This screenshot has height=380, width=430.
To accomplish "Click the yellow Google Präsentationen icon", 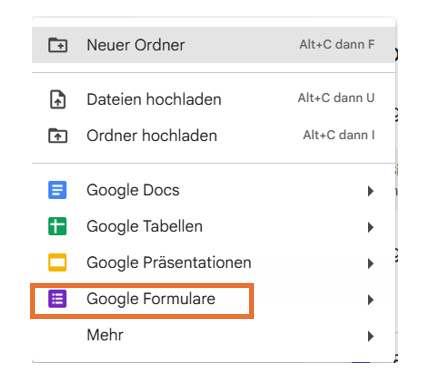I will click(57, 262).
